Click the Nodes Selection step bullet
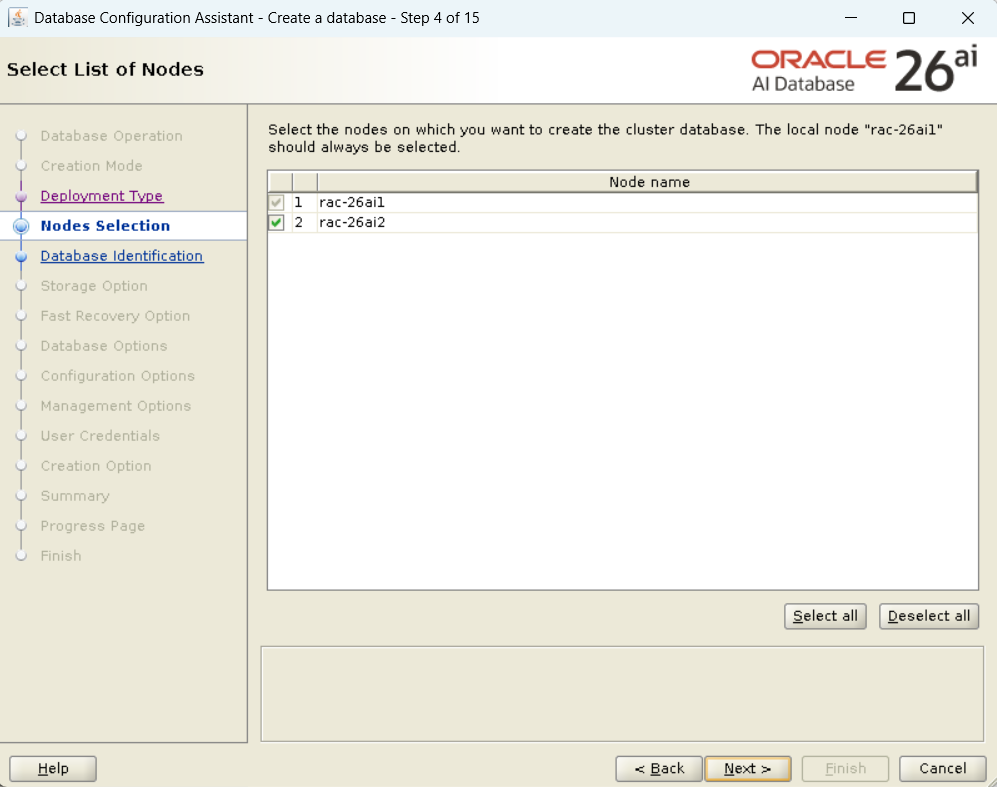 [x=21, y=226]
